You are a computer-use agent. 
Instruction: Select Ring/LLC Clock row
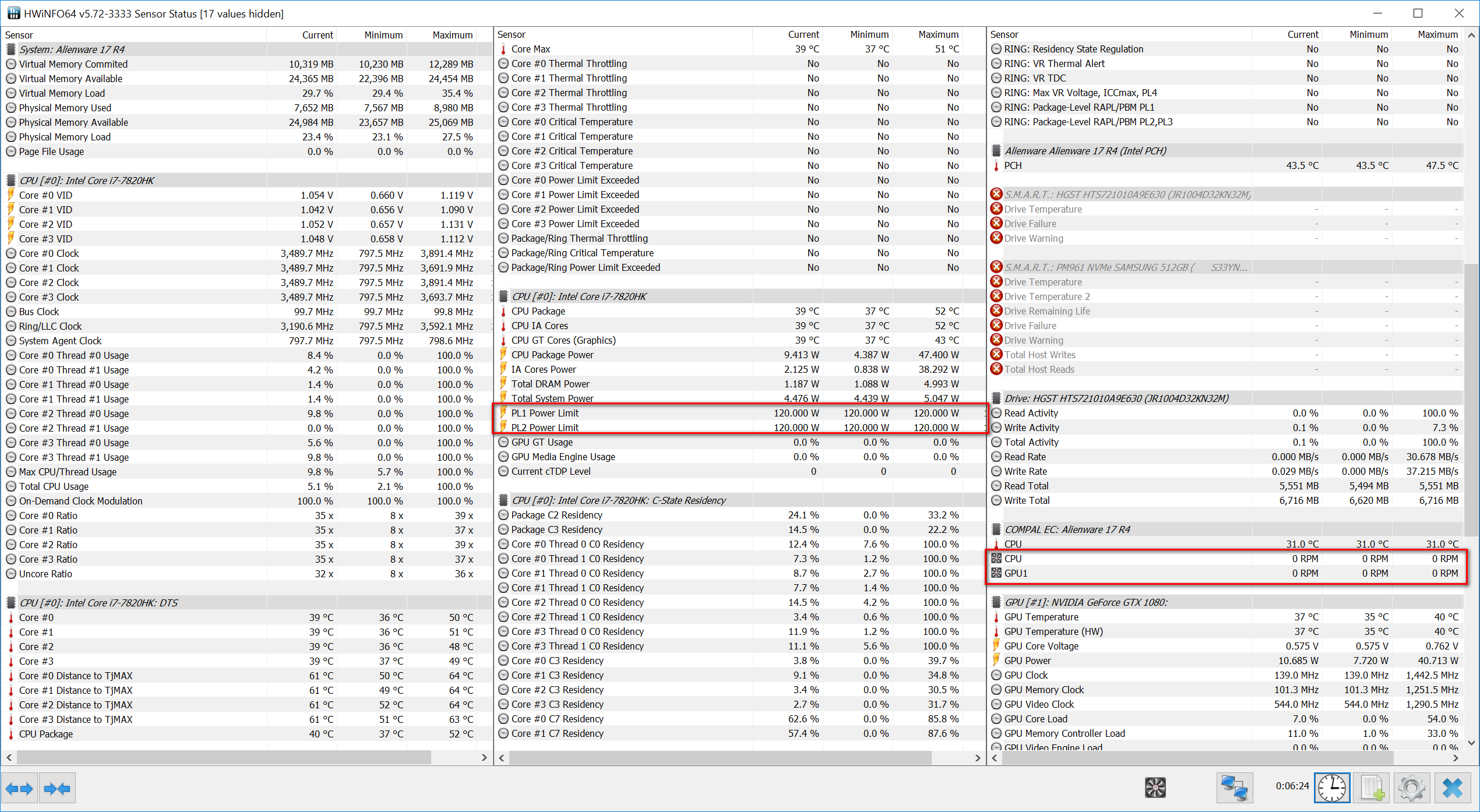coord(247,326)
